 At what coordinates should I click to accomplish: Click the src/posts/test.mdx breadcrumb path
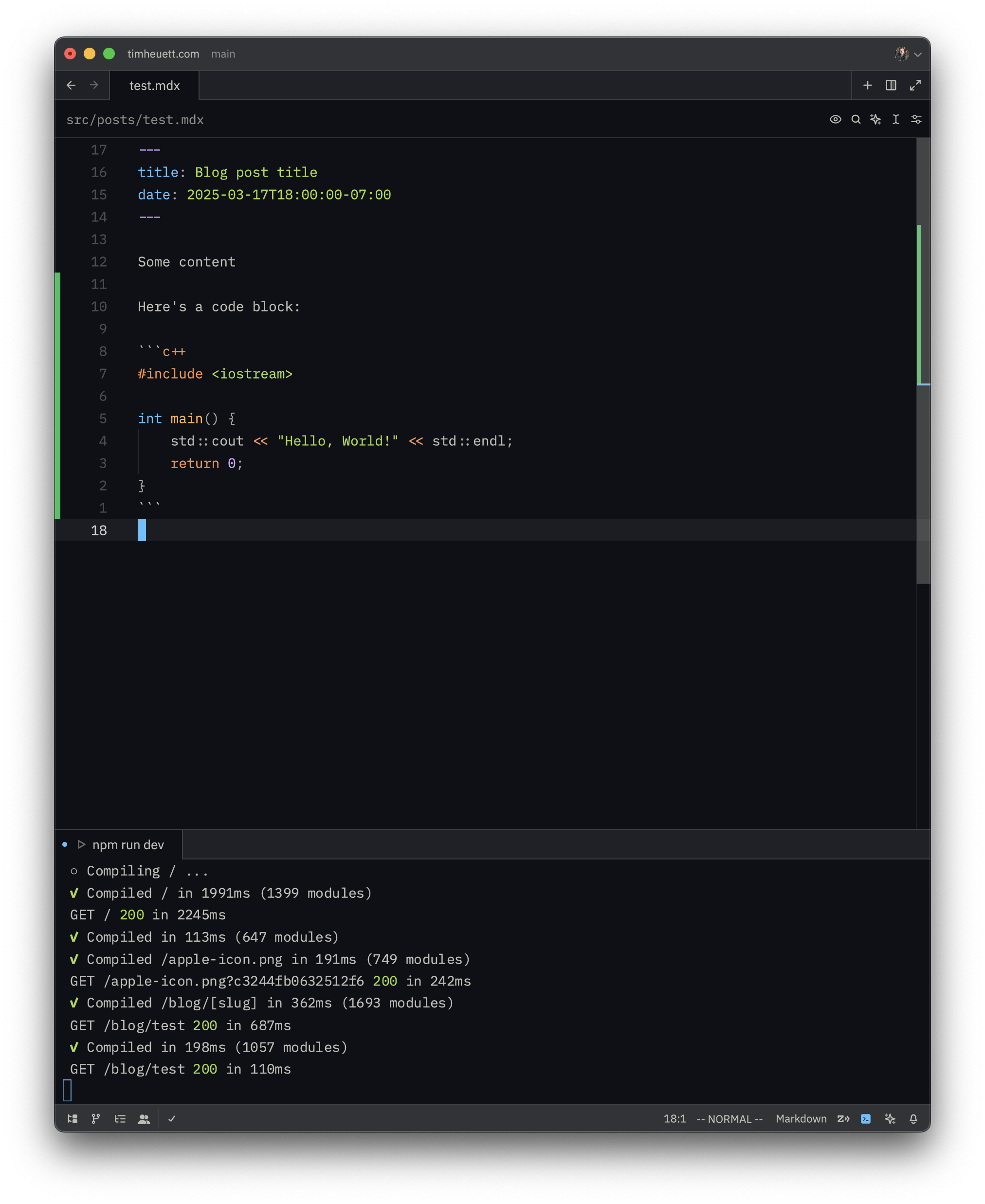pyautogui.click(x=135, y=120)
